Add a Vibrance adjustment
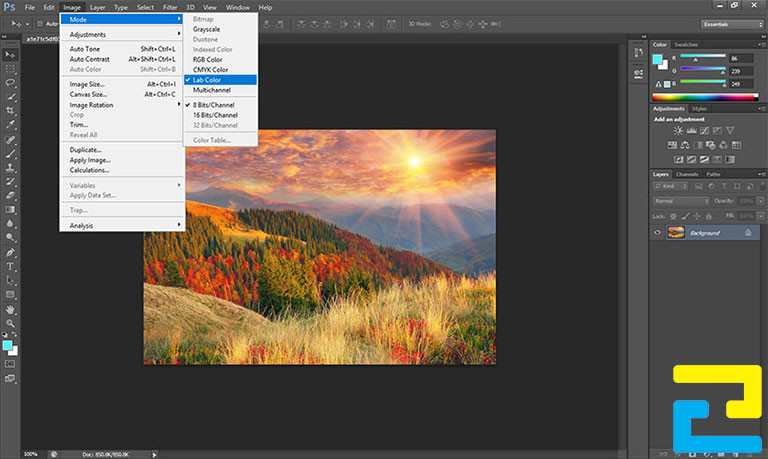768x459 pixels. click(x=730, y=130)
